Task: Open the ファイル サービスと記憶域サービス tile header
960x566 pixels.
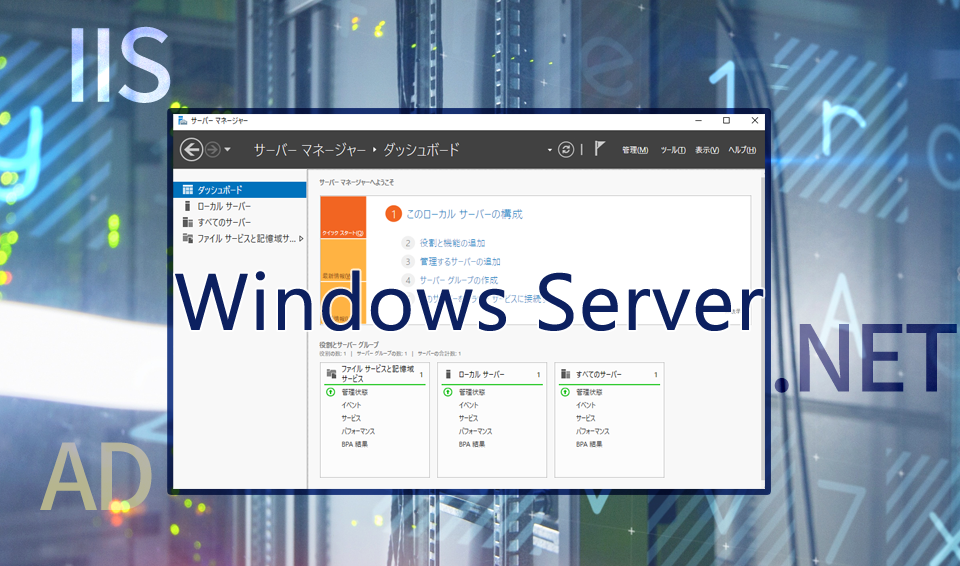Action: pyautogui.click(x=375, y=374)
